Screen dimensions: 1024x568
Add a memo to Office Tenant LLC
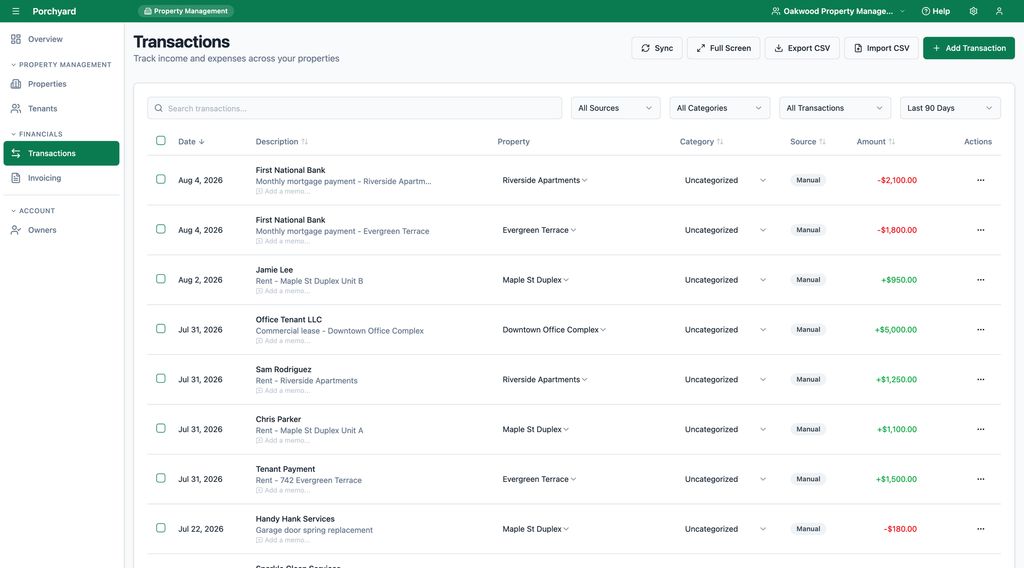pos(283,341)
